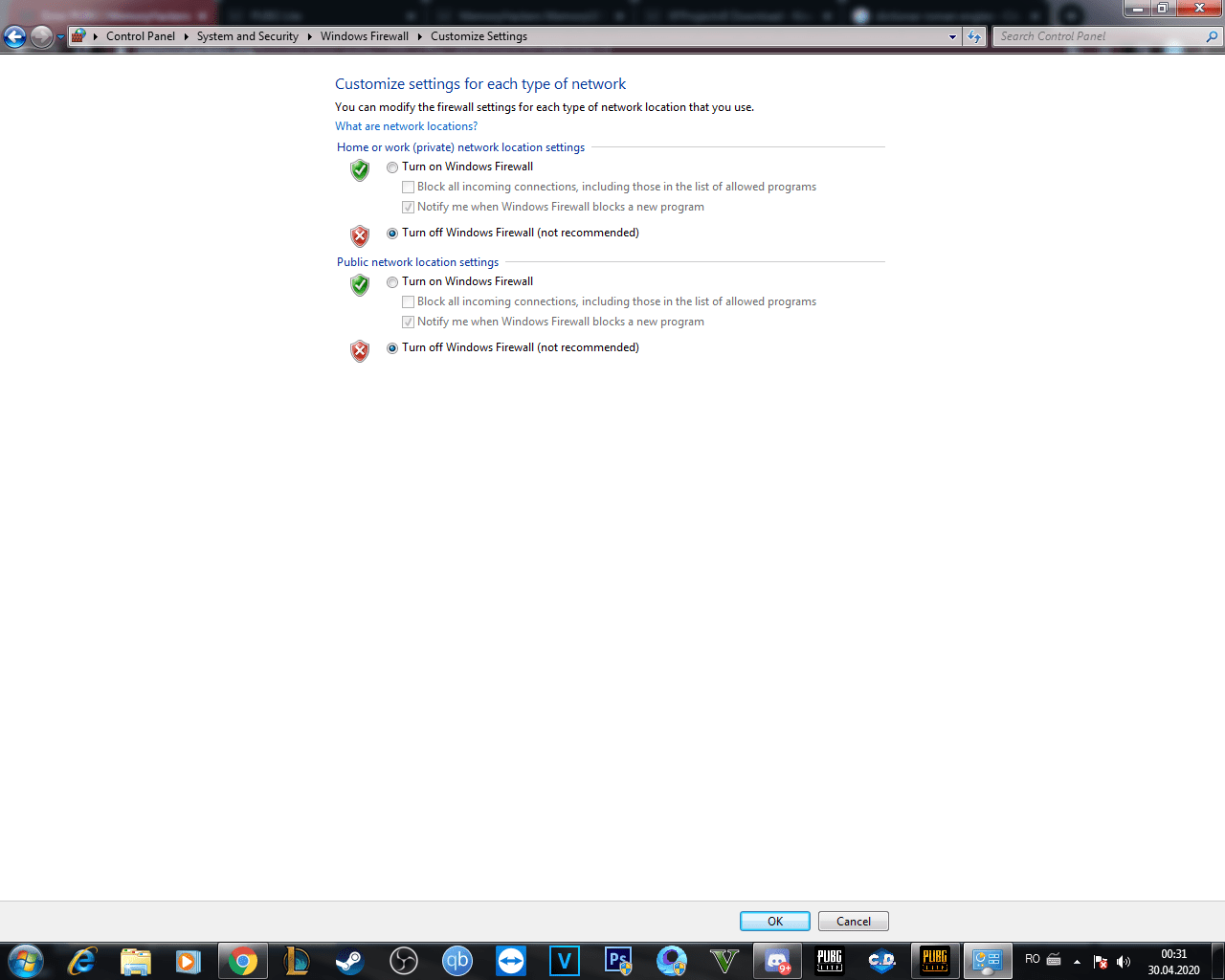Open the recent pages dropdown arrow

[60, 36]
